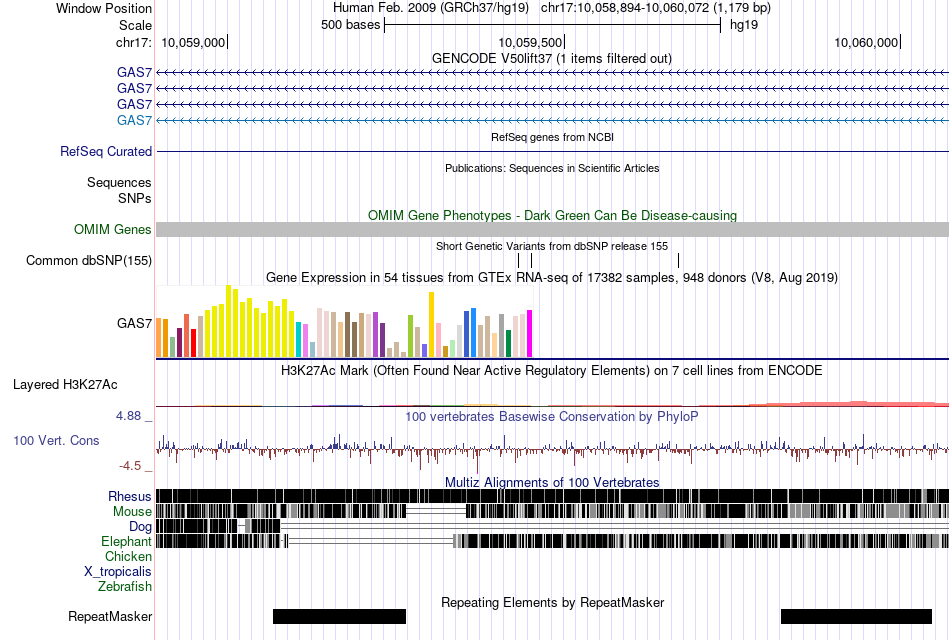Click the -4.5 PhyloP lower limit value
This screenshot has height=640, width=950.
tap(130, 466)
